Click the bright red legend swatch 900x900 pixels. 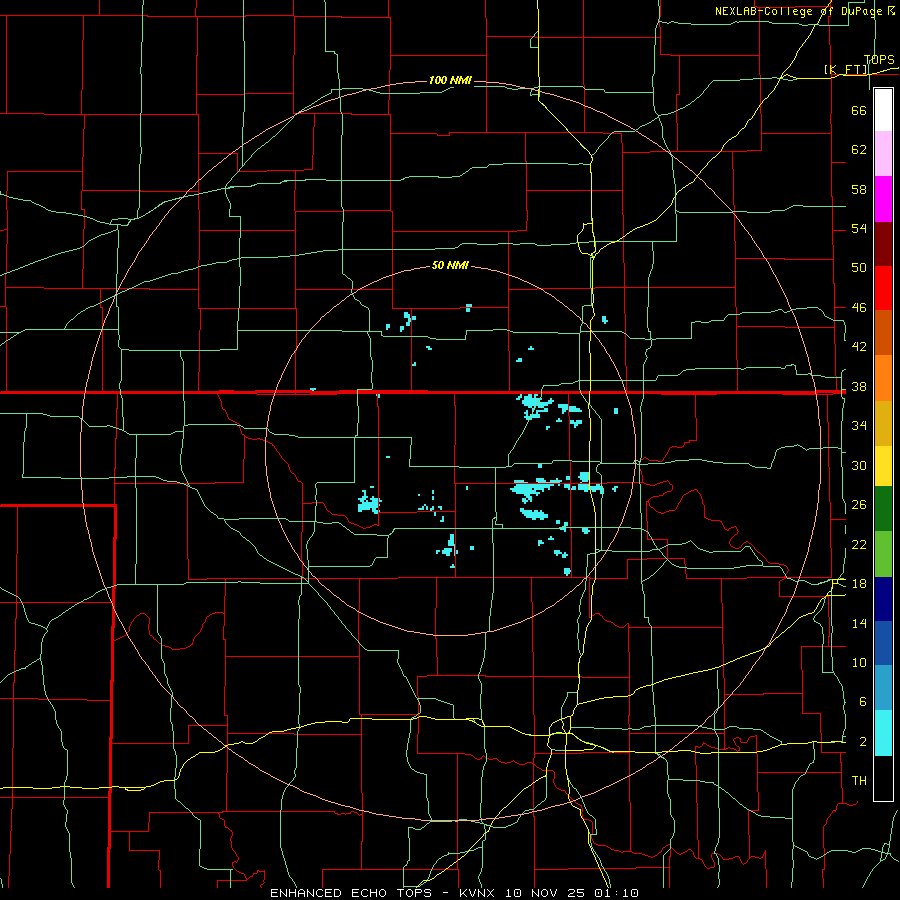coord(883,288)
